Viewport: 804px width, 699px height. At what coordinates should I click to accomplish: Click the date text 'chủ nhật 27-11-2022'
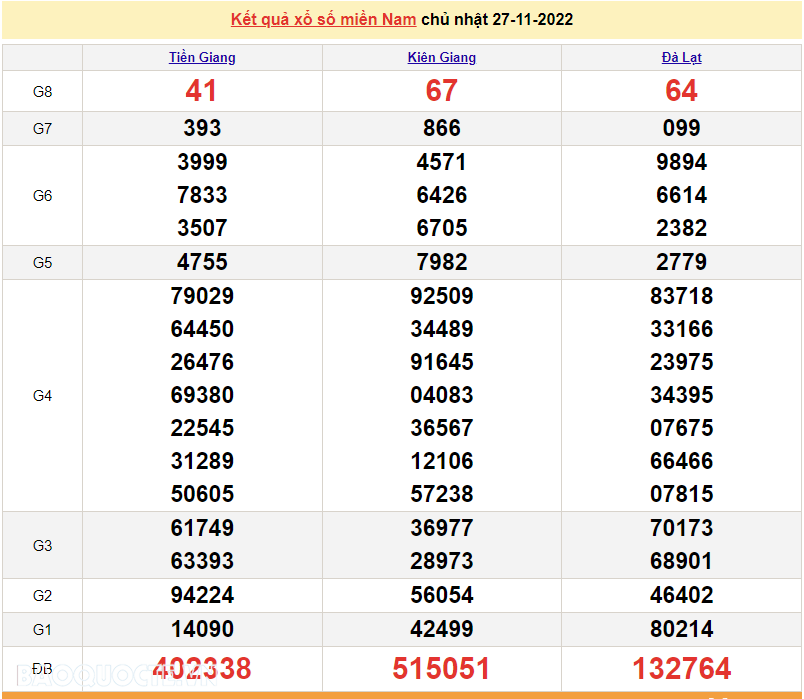(x=497, y=20)
